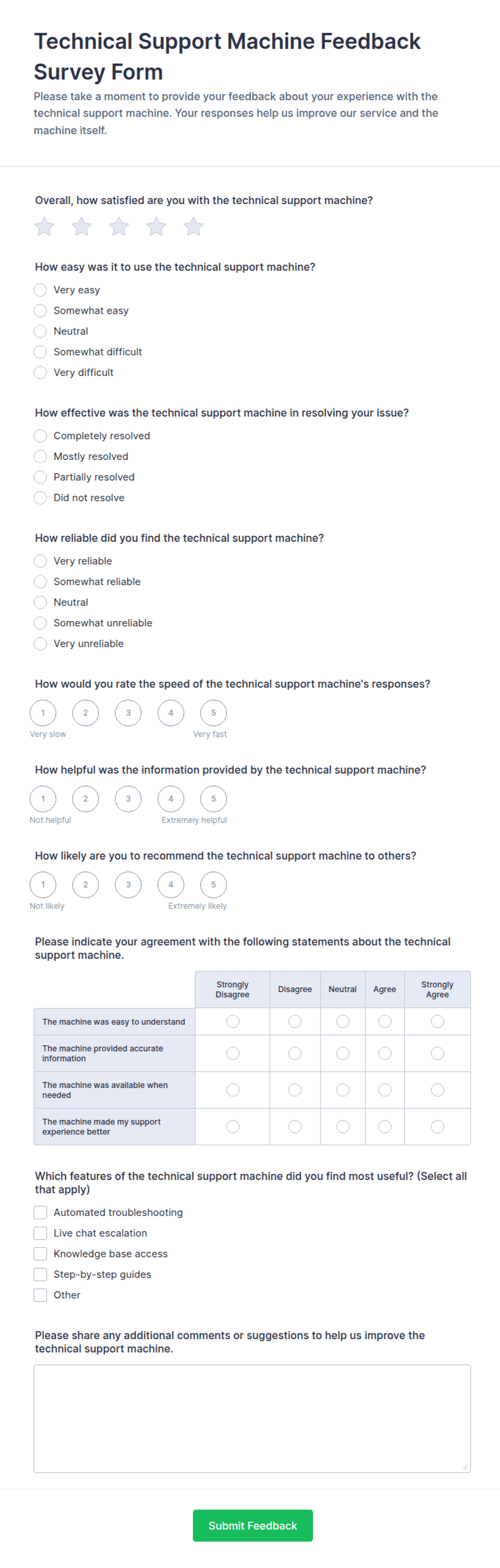Image resolution: width=500 pixels, height=1568 pixels.
Task: Enable the Step-by-step guides checkbox
Action: click(40, 1275)
